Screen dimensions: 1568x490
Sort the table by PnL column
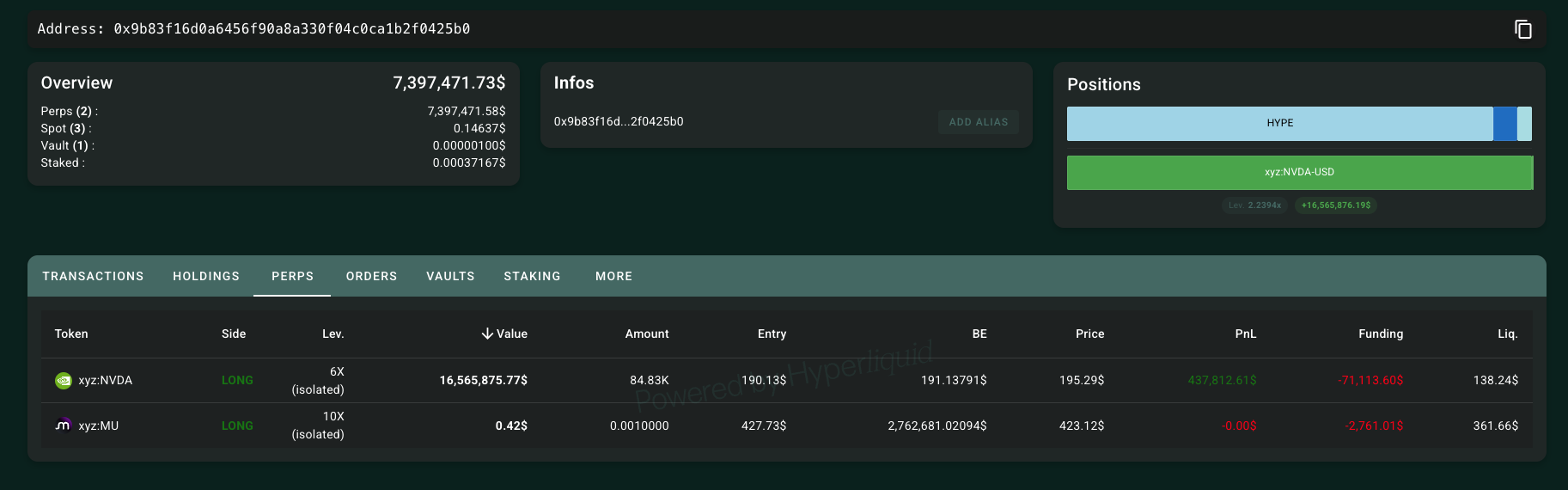(1245, 334)
